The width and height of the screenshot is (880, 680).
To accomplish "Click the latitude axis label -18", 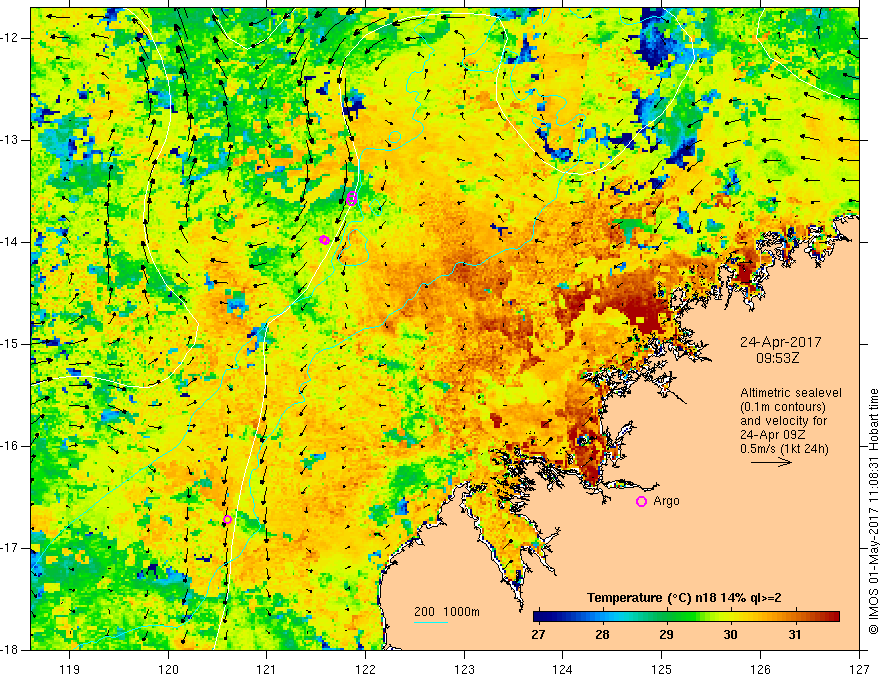I will [10, 650].
